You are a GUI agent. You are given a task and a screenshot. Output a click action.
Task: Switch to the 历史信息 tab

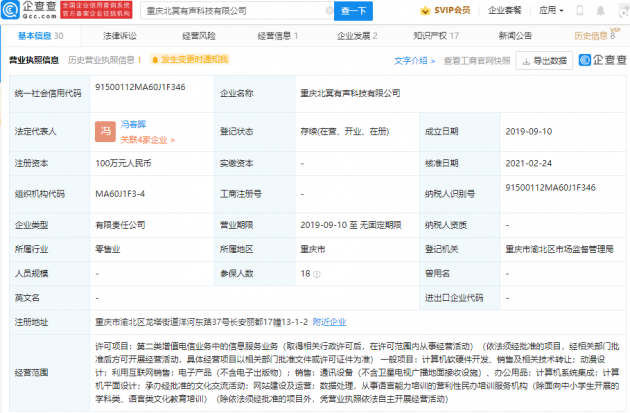[x=595, y=36]
